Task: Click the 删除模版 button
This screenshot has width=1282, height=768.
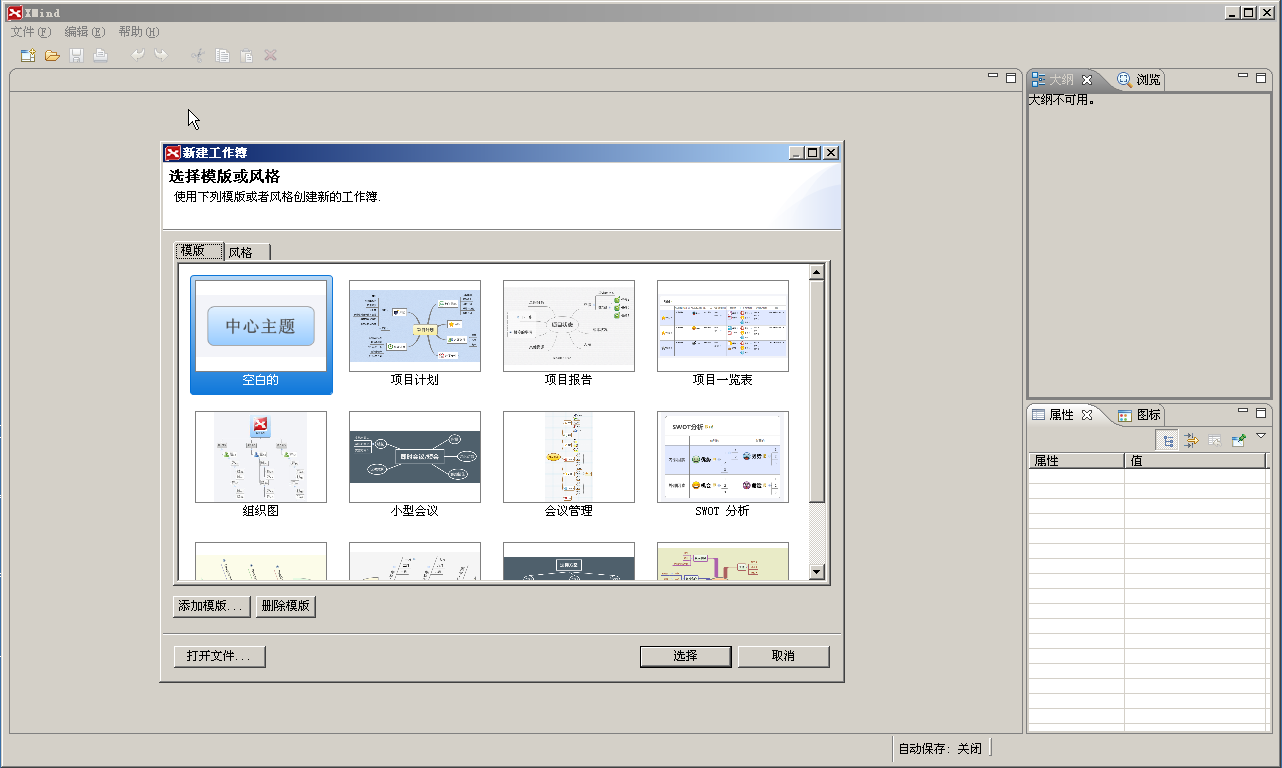Action: [x=286, y=606]
